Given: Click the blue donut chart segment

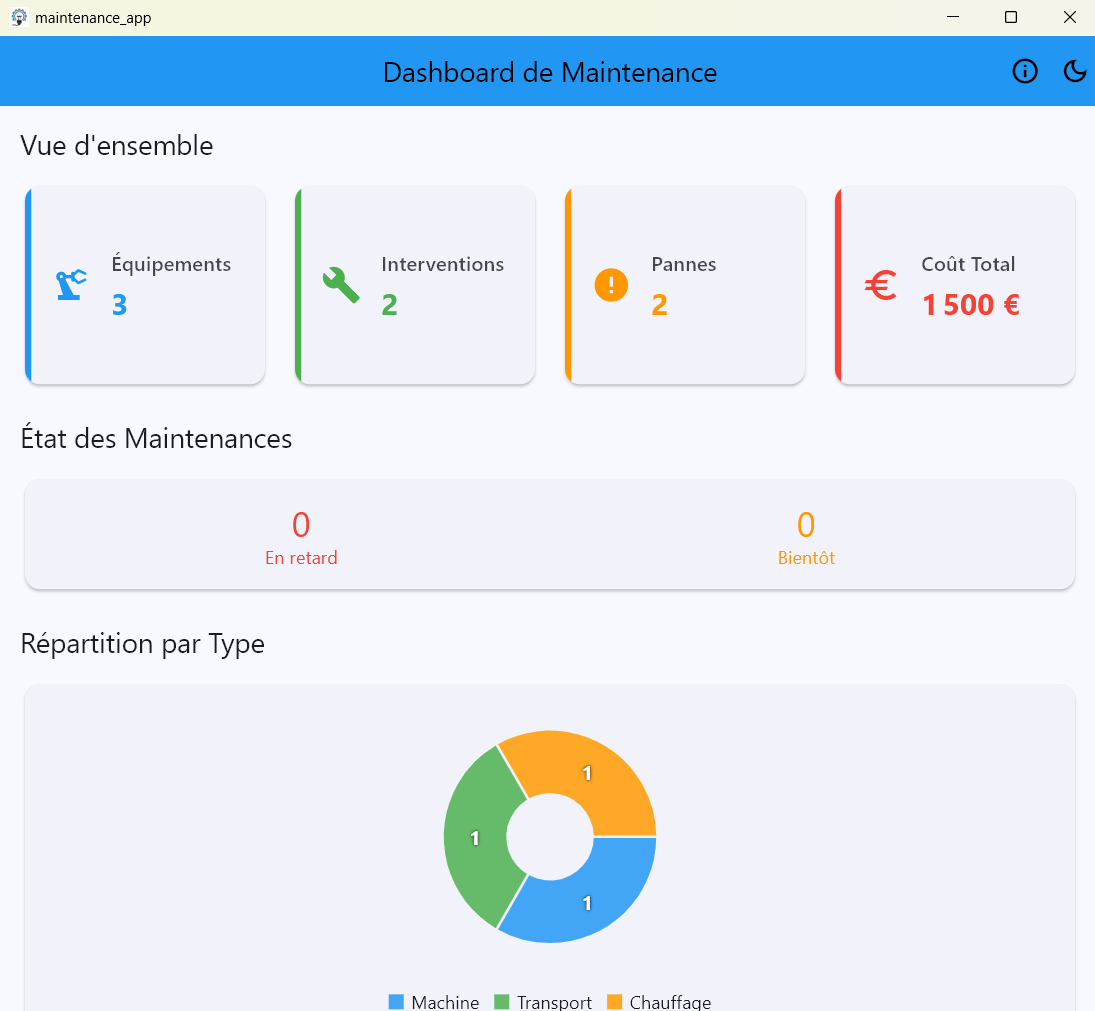Looking at the screenshot, I should 587,903.
